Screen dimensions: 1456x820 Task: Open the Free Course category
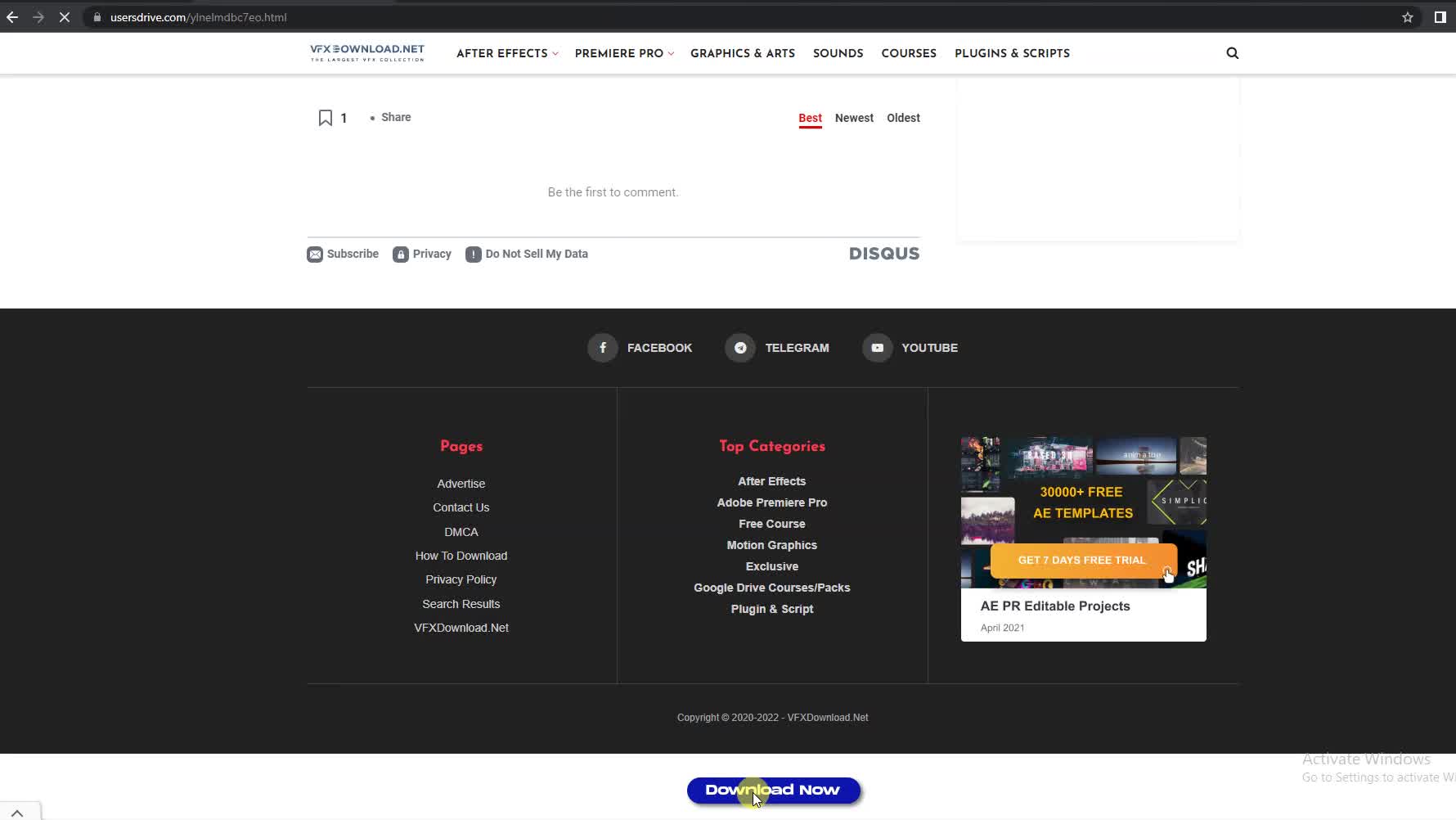point(772,524)
